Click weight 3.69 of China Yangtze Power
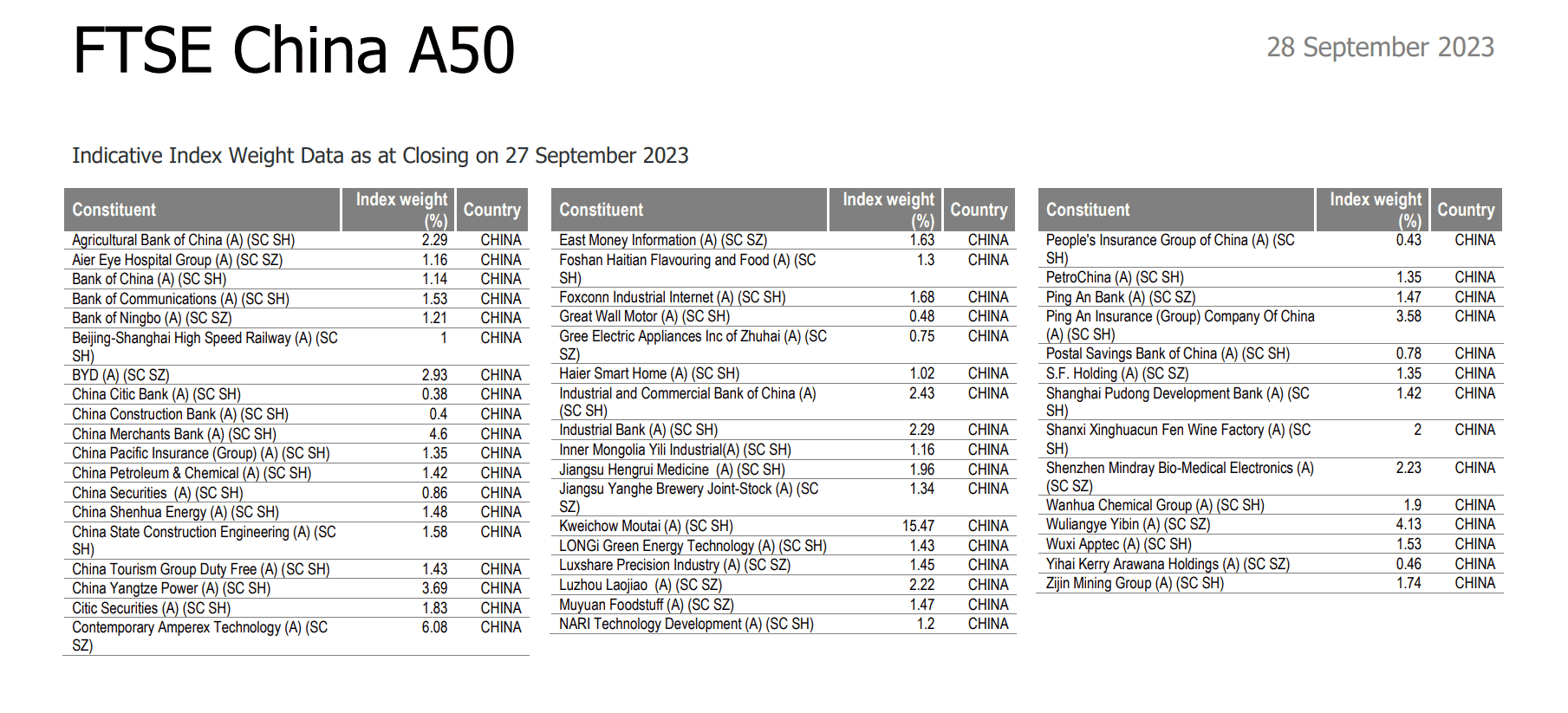Viewport: 1568px width, 713px height. [x=435, y=588]
